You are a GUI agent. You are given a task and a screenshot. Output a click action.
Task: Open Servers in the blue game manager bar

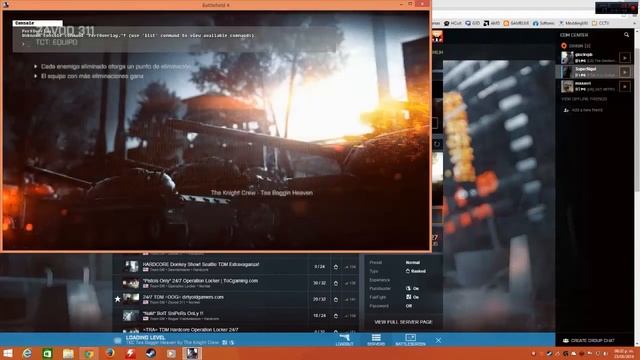pyautogui.click(x=376, y=340)
